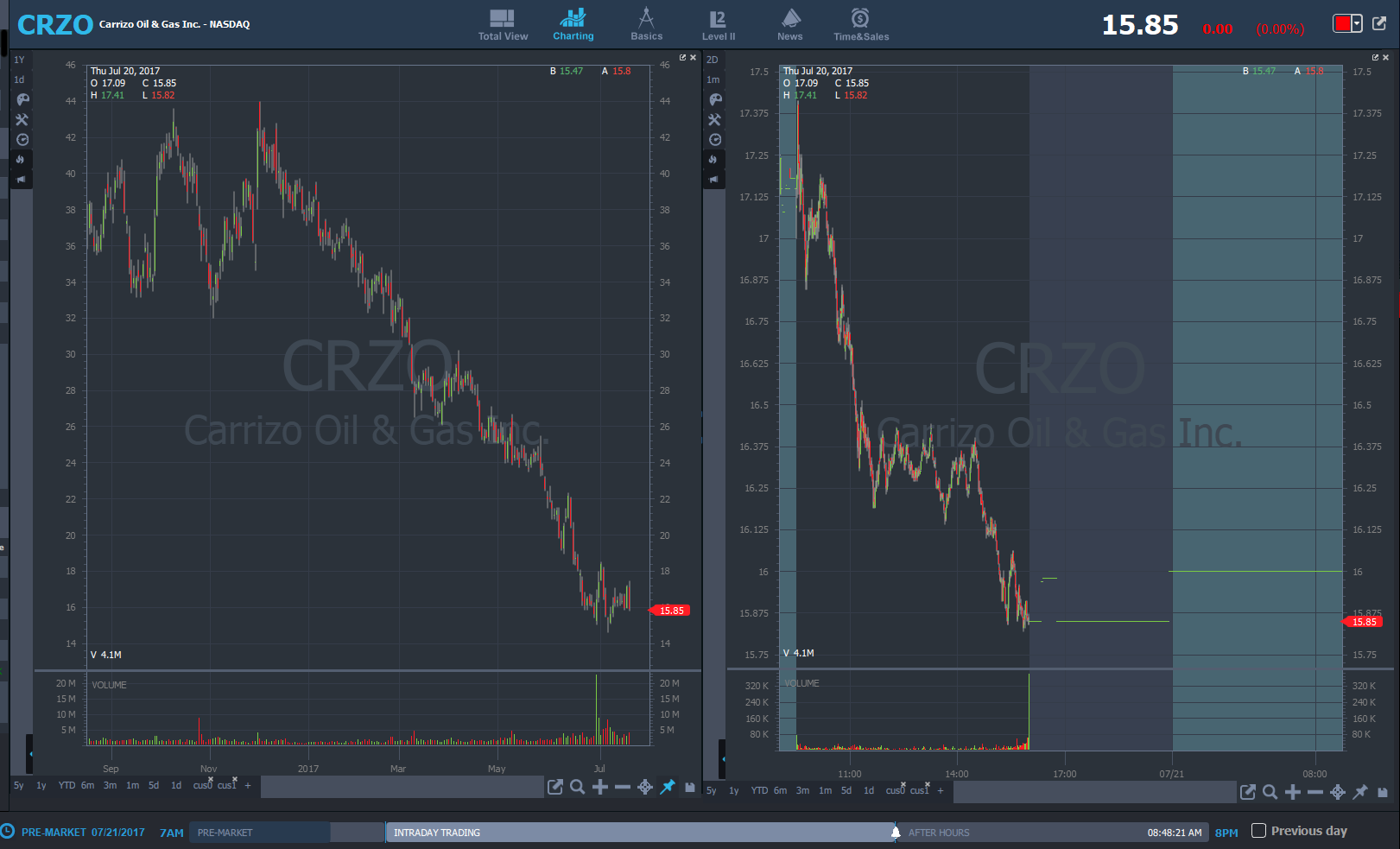Open the Level II tab
This screenshot has height=849, width=1400.
(719, 24)
